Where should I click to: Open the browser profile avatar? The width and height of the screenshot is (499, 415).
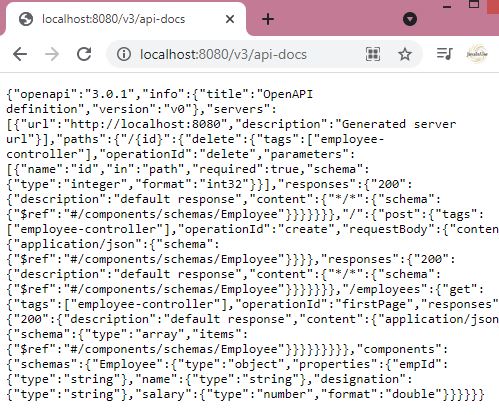coord(477,54)
